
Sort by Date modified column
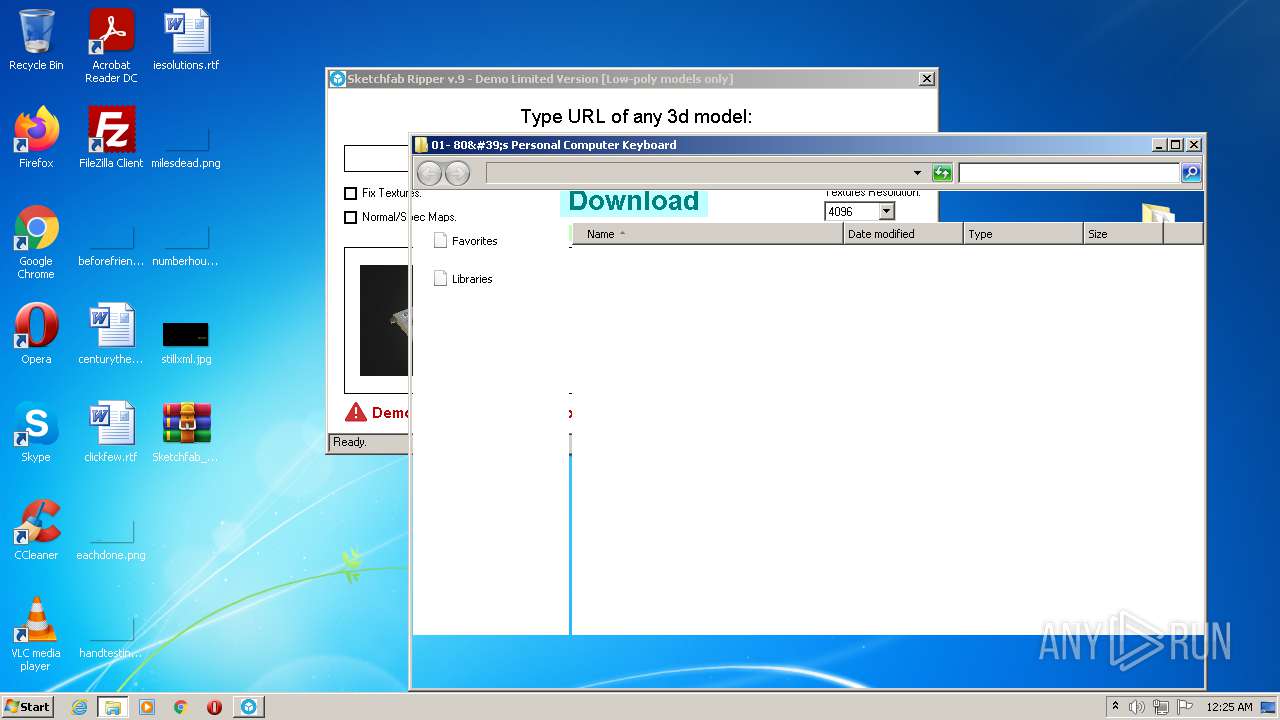coord(903,234)
